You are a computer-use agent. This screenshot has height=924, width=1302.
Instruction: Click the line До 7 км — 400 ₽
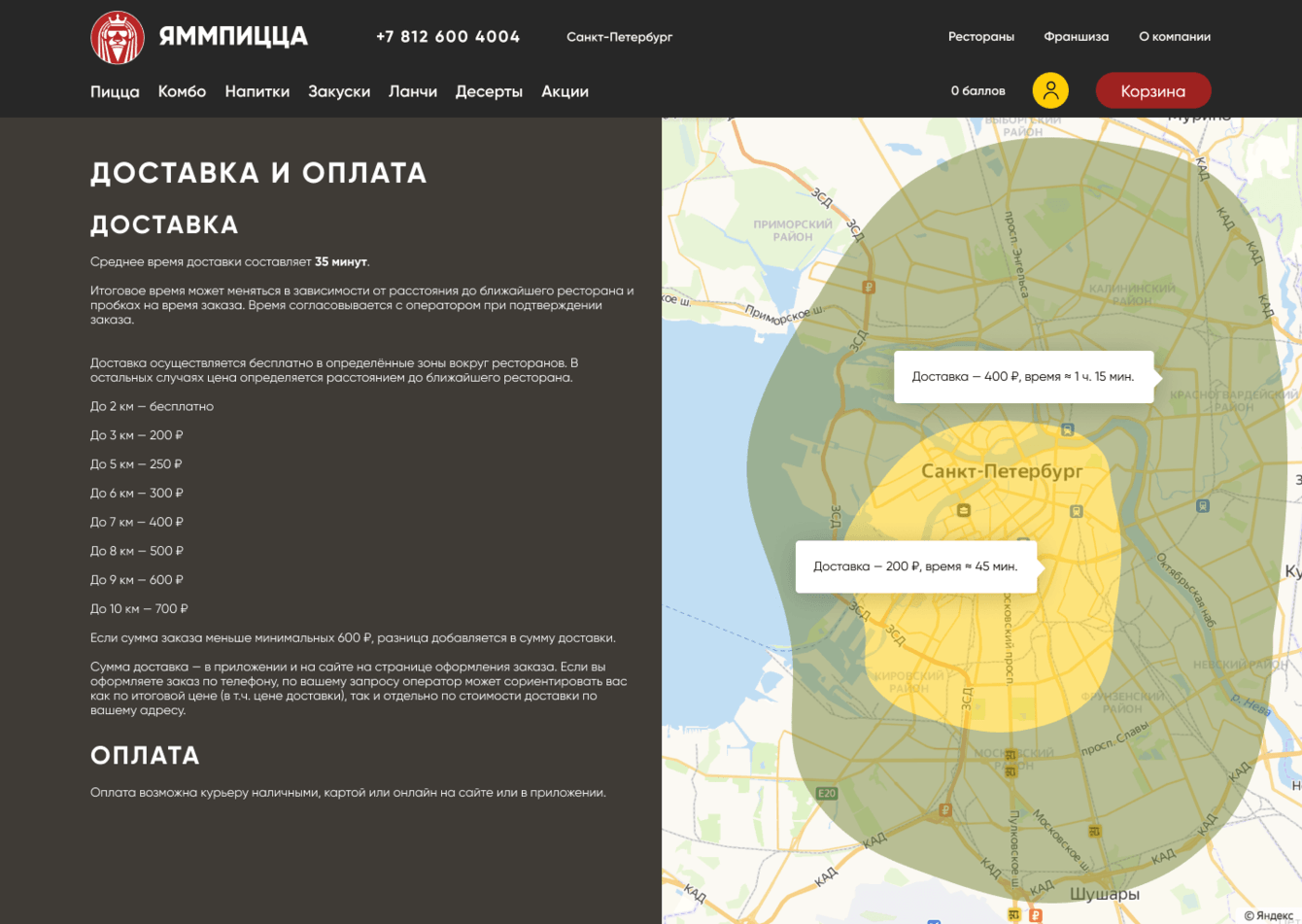tap(137, 523)
